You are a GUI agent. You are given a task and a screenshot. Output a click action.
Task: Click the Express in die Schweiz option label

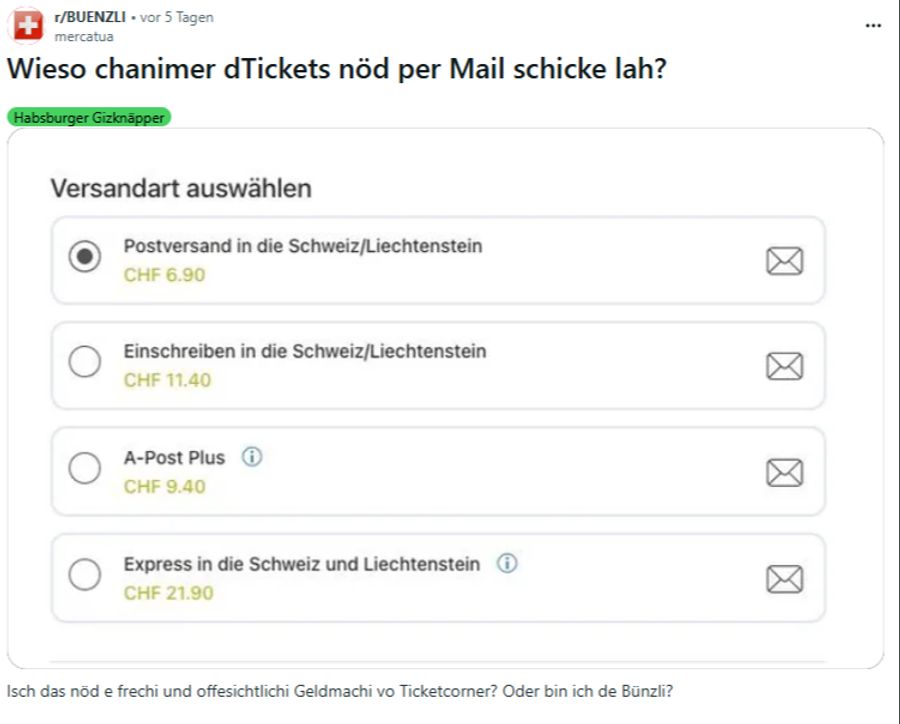click(x=301, y=564)
